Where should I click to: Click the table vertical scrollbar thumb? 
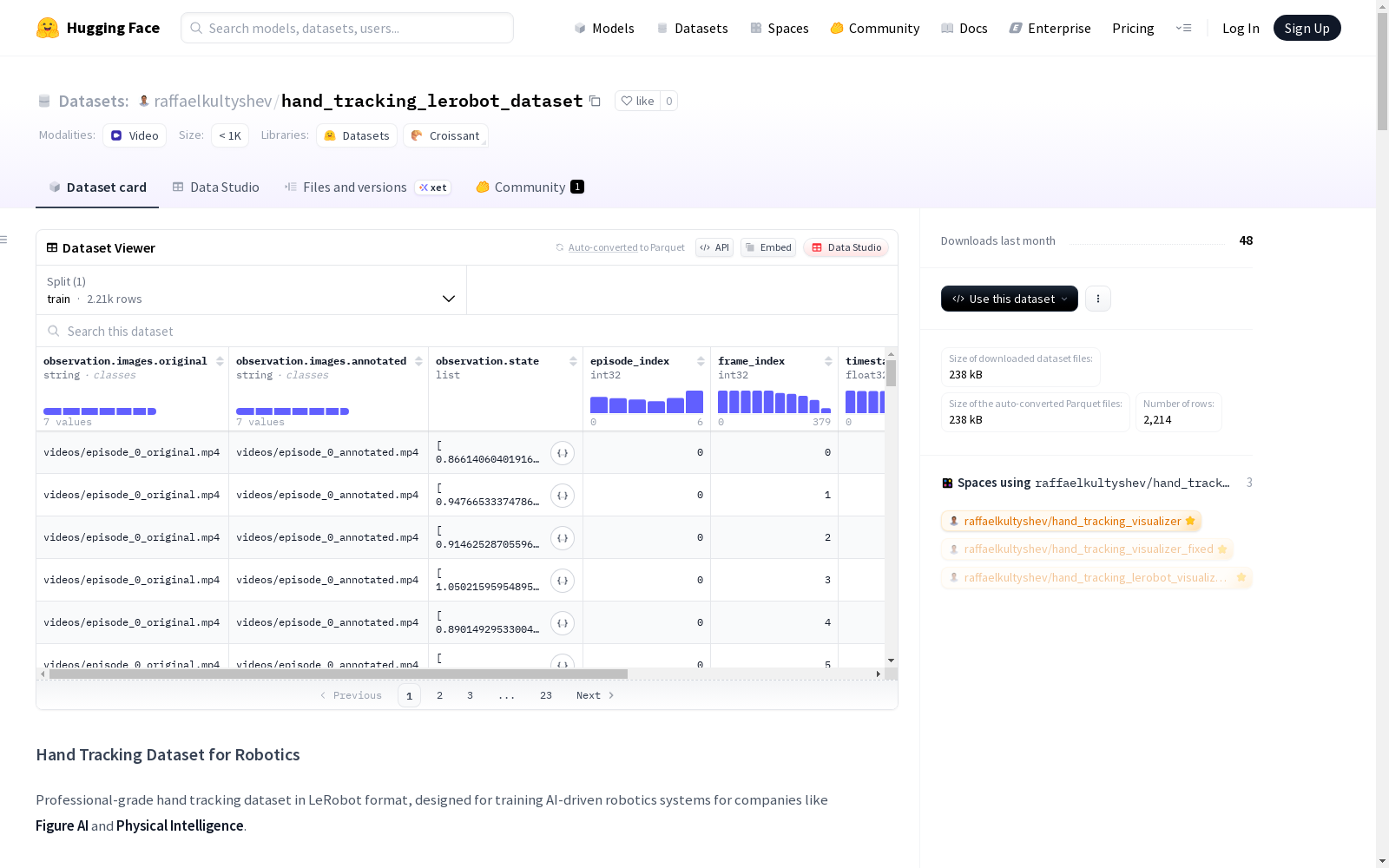[891, 373]
